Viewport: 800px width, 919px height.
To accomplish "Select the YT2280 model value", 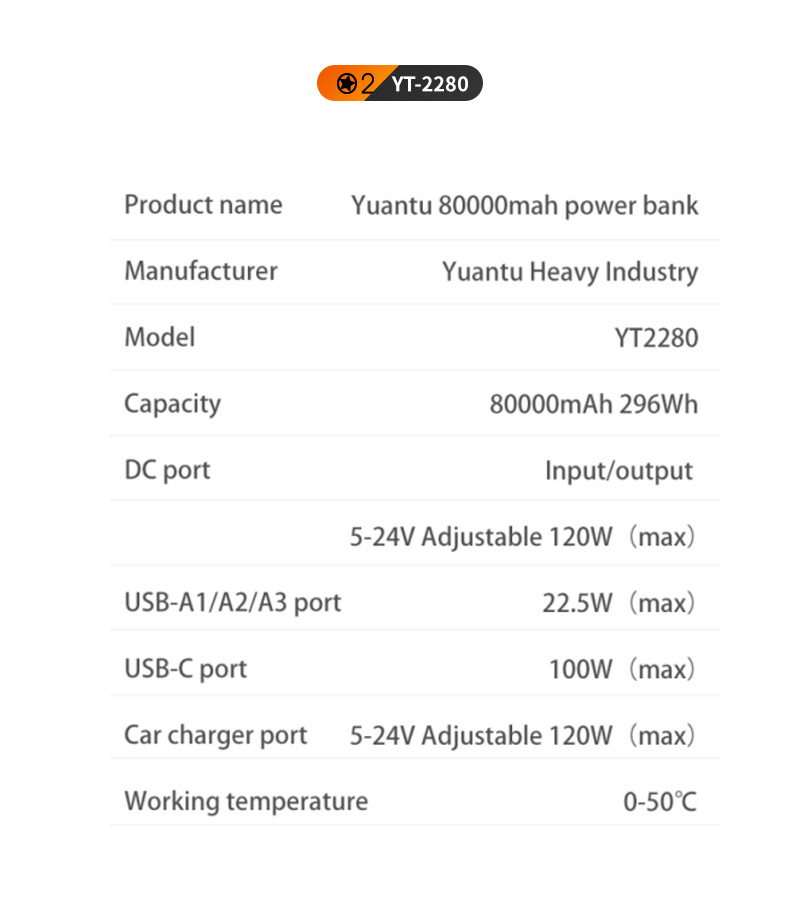I will point(656,338).
